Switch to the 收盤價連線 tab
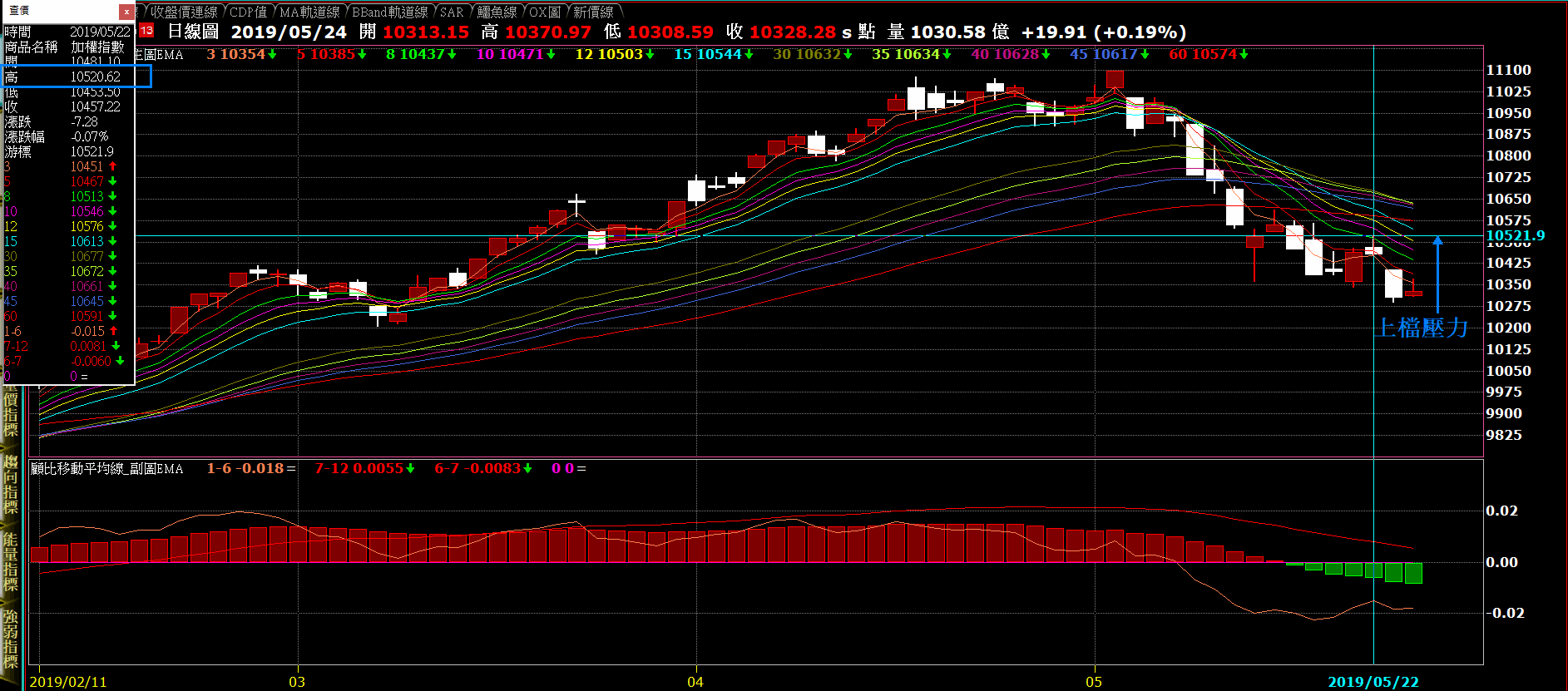This screenshot has height=691, width=1568. click(x=183, y=12)
